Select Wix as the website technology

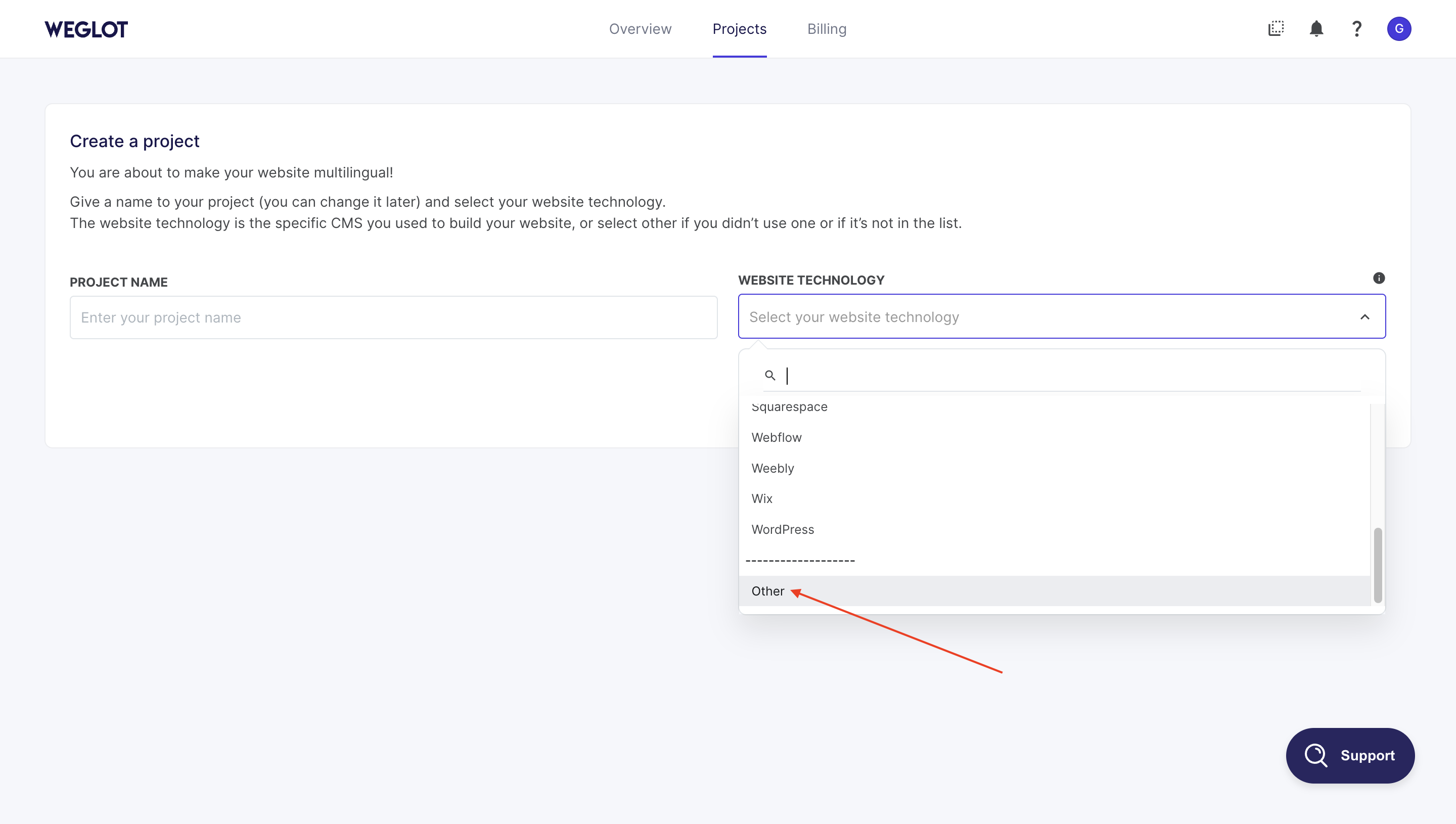(762, 498)
